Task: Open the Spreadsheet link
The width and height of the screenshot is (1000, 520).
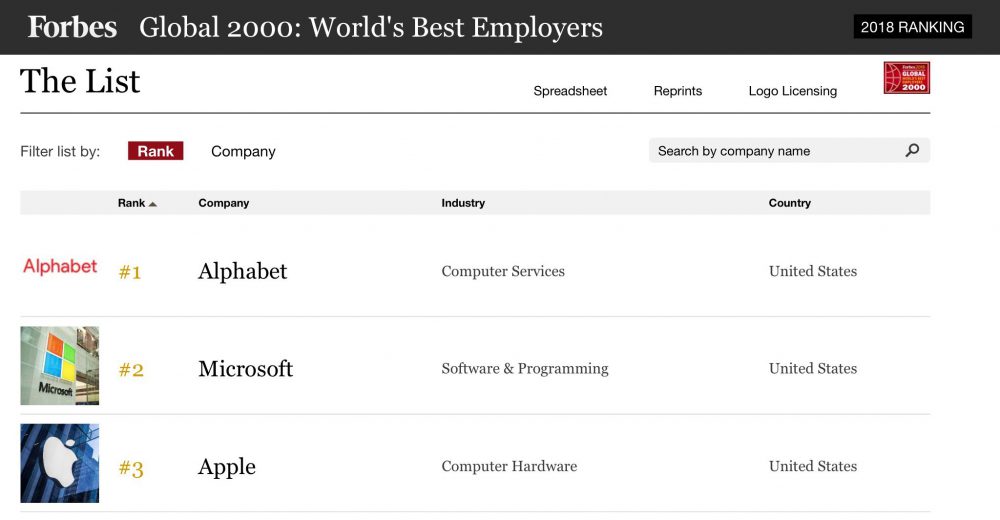Action: tap(570, 91)
